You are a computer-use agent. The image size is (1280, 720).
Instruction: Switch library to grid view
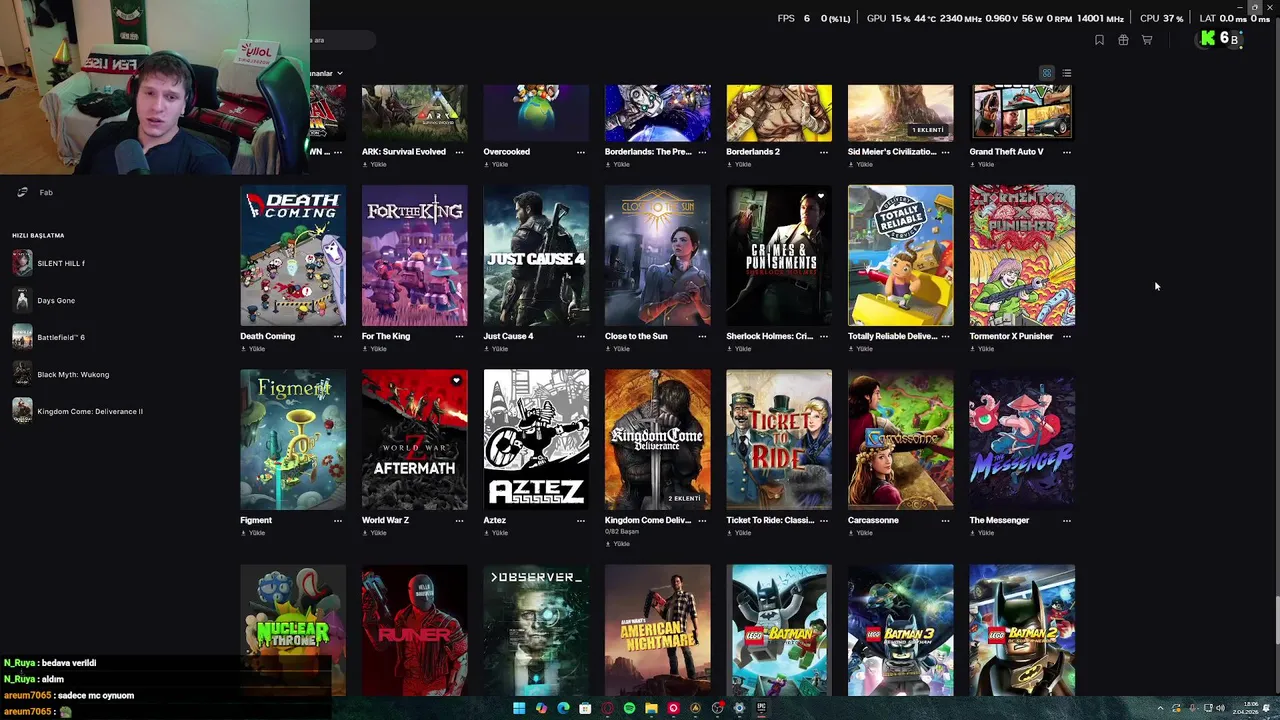click(x=1047, y=73)
